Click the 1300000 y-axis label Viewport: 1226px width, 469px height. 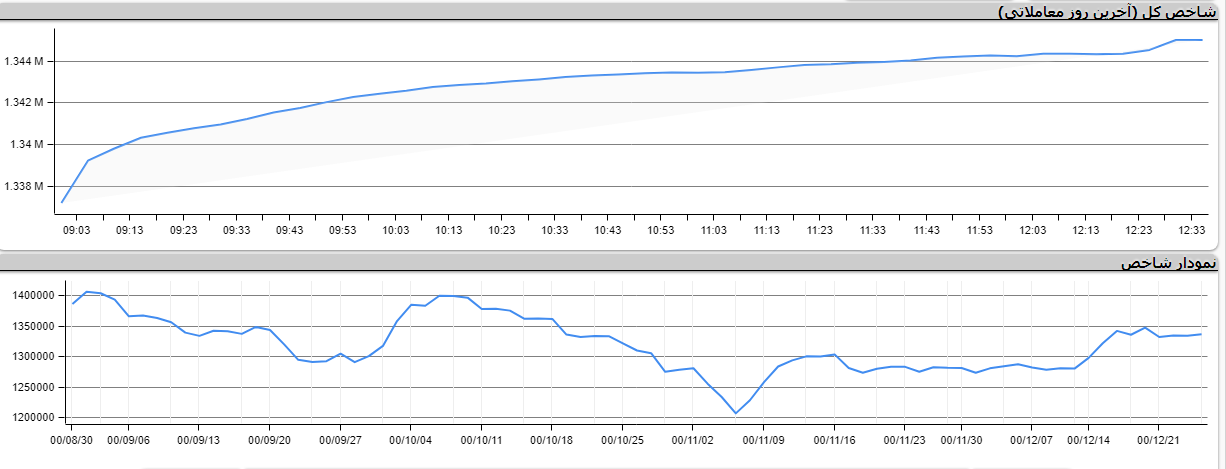[x=32, y=357]
